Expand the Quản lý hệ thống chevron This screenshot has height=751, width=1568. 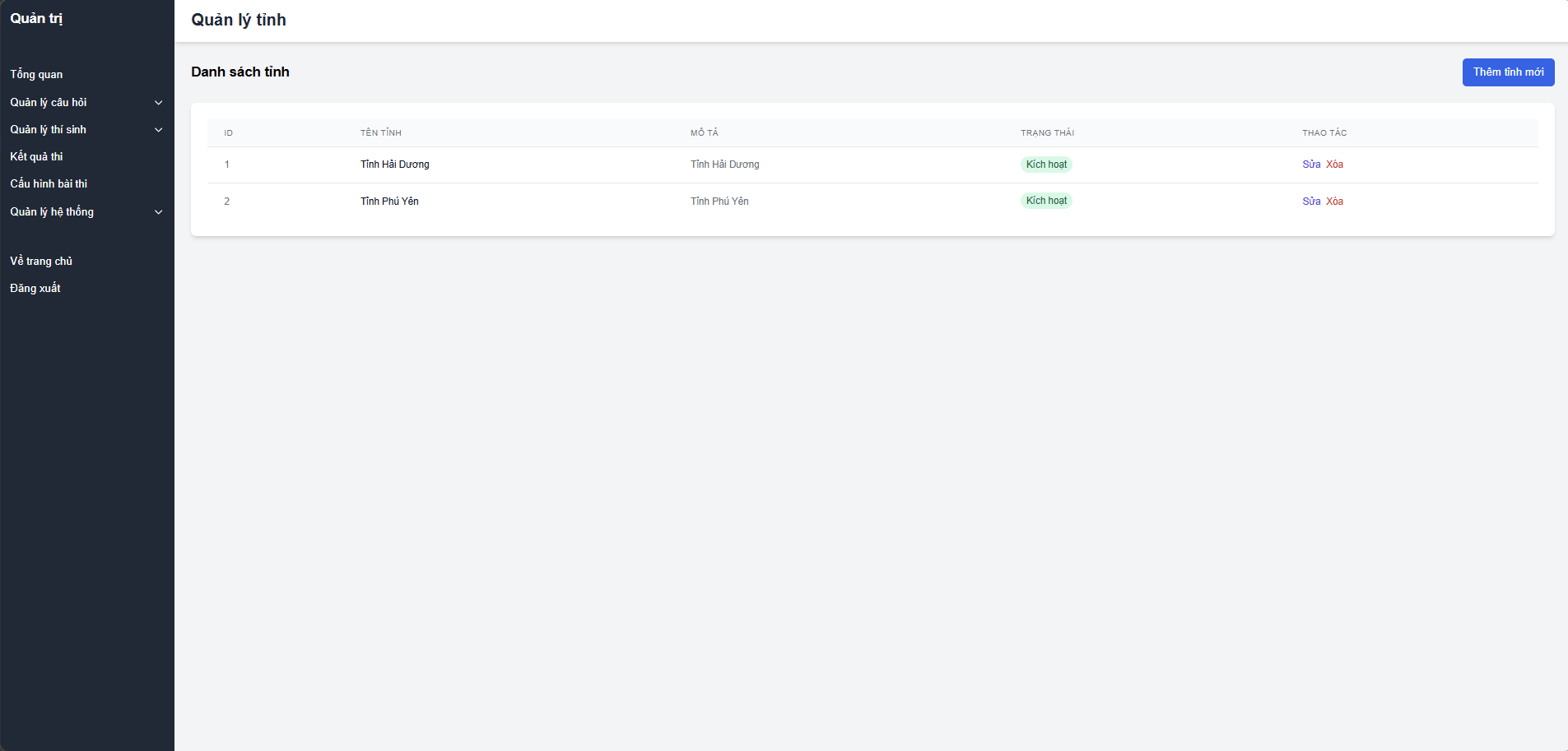click(159, 212)
